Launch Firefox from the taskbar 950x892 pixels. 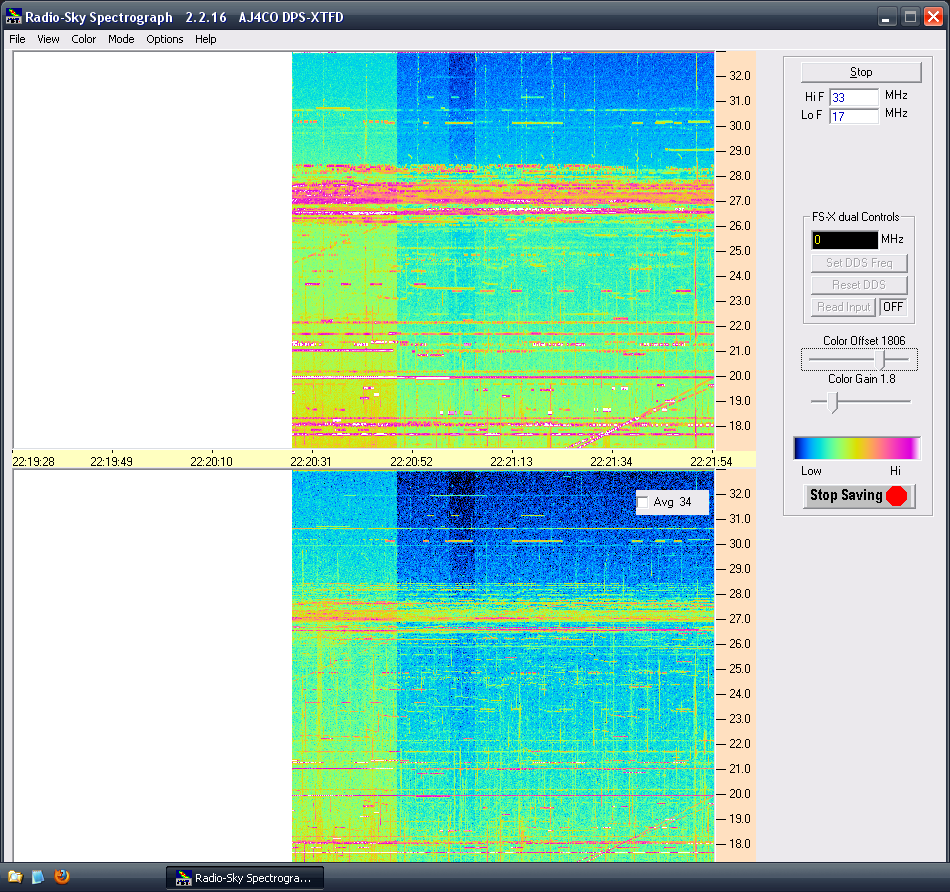[62, 877]
